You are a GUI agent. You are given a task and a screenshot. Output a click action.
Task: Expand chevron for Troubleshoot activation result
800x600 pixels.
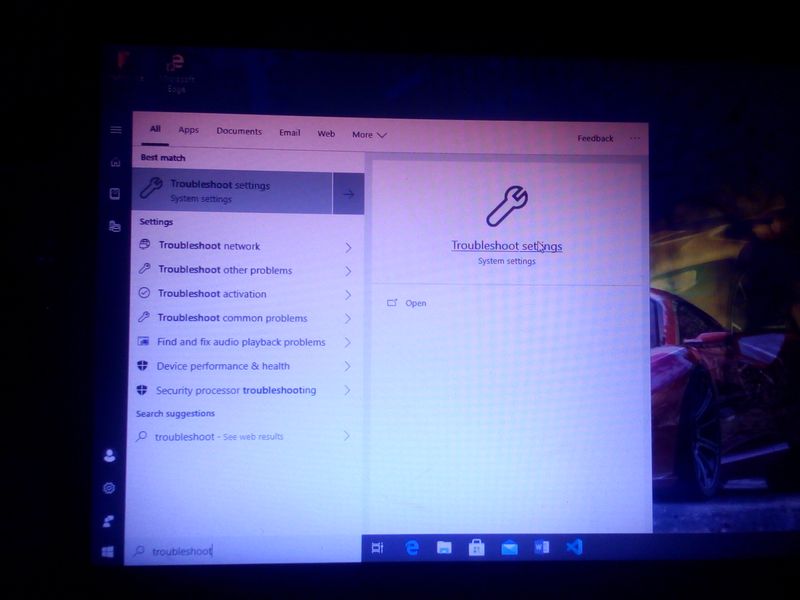(x=348, y=295)
